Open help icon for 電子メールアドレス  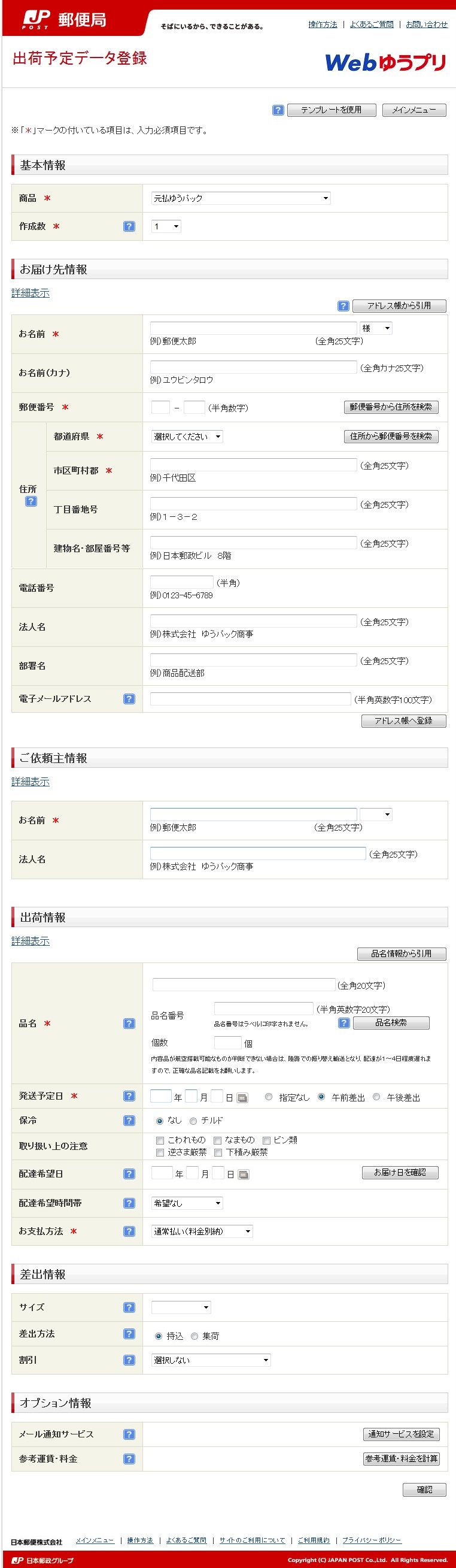(x=129, y=699)
